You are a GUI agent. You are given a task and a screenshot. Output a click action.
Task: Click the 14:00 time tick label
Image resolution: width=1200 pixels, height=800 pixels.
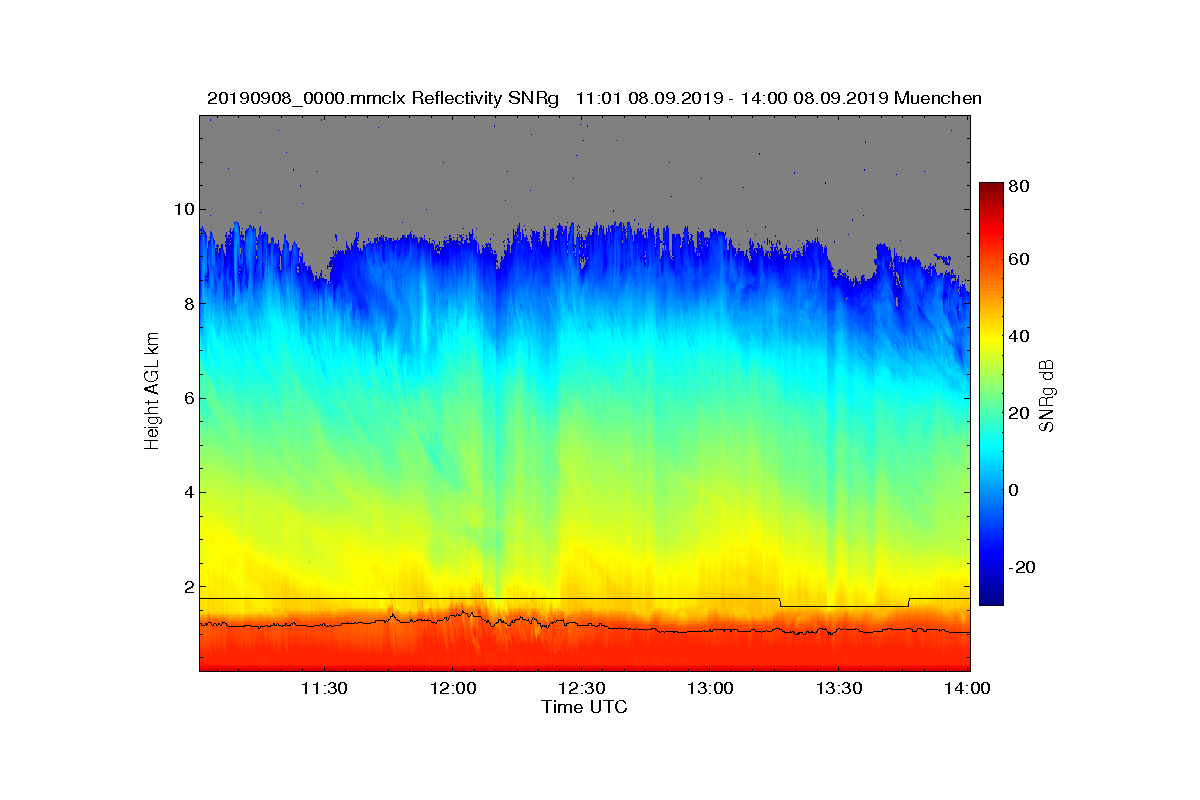click(x=967, y=689)
